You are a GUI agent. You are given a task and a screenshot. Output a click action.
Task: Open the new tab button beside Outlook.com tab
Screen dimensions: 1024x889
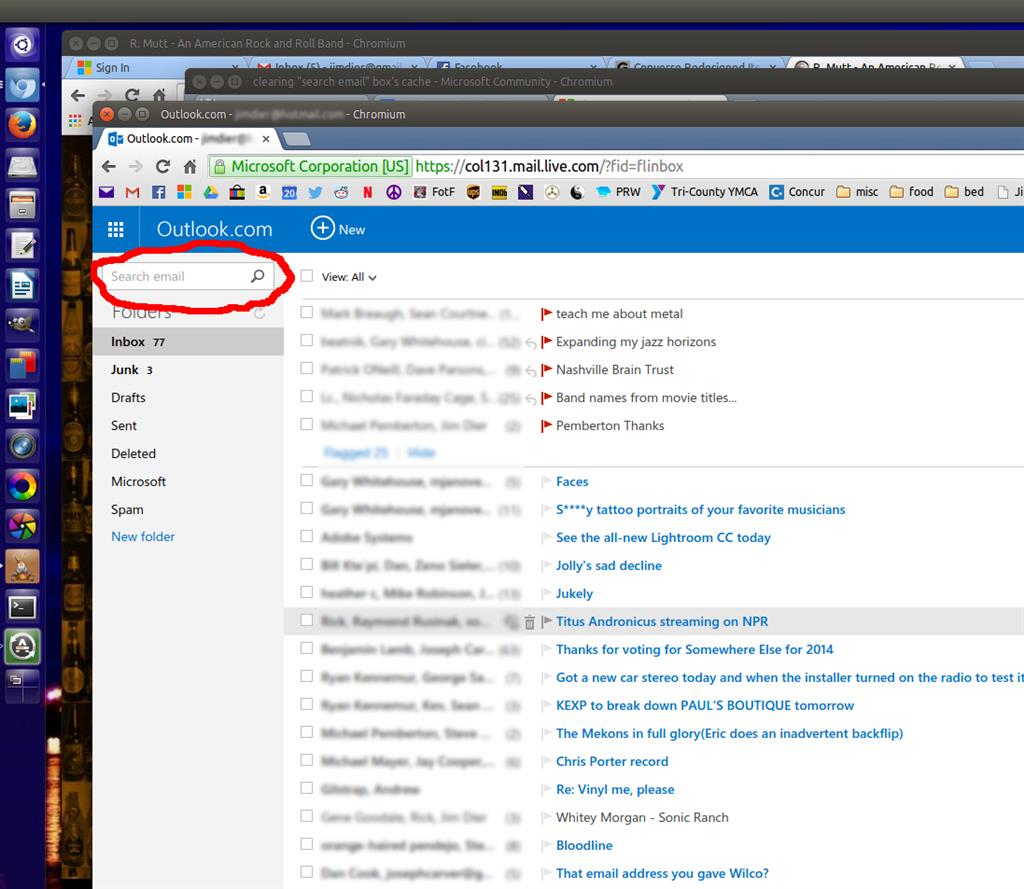point(296,139)
